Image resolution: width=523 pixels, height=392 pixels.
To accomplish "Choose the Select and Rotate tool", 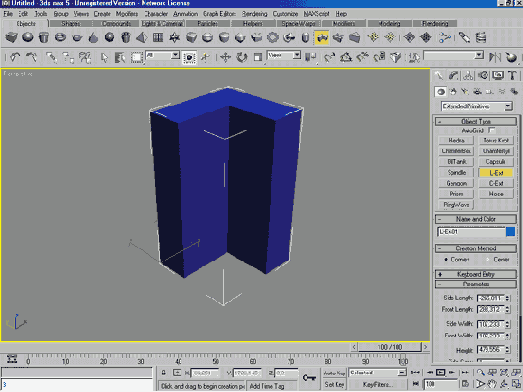I will [x=242, y=57].
